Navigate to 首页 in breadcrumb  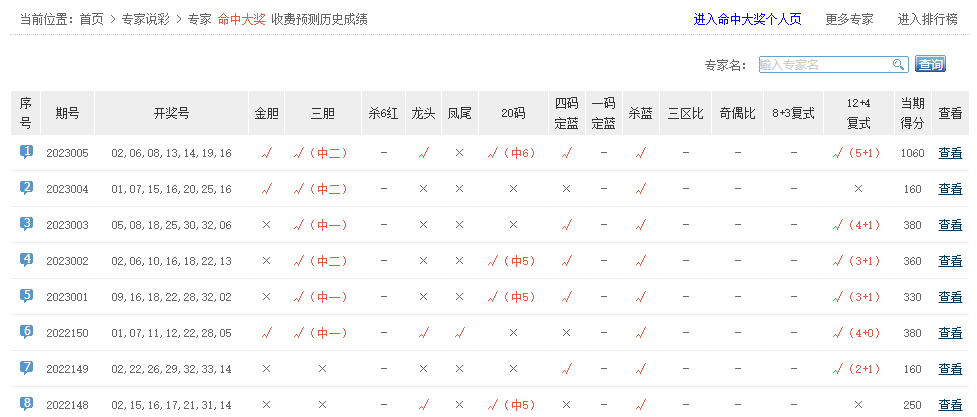tap(91, 19)
